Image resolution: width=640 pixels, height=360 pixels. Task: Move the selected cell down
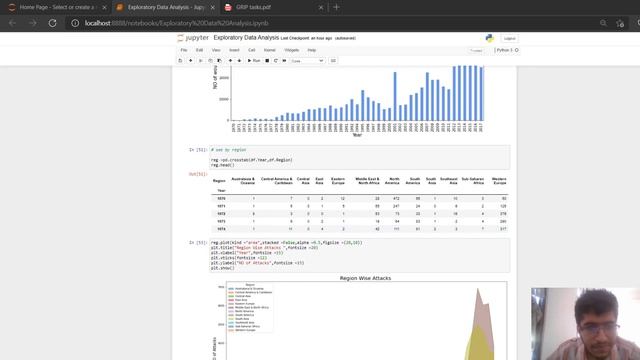[x=239, y=60]
